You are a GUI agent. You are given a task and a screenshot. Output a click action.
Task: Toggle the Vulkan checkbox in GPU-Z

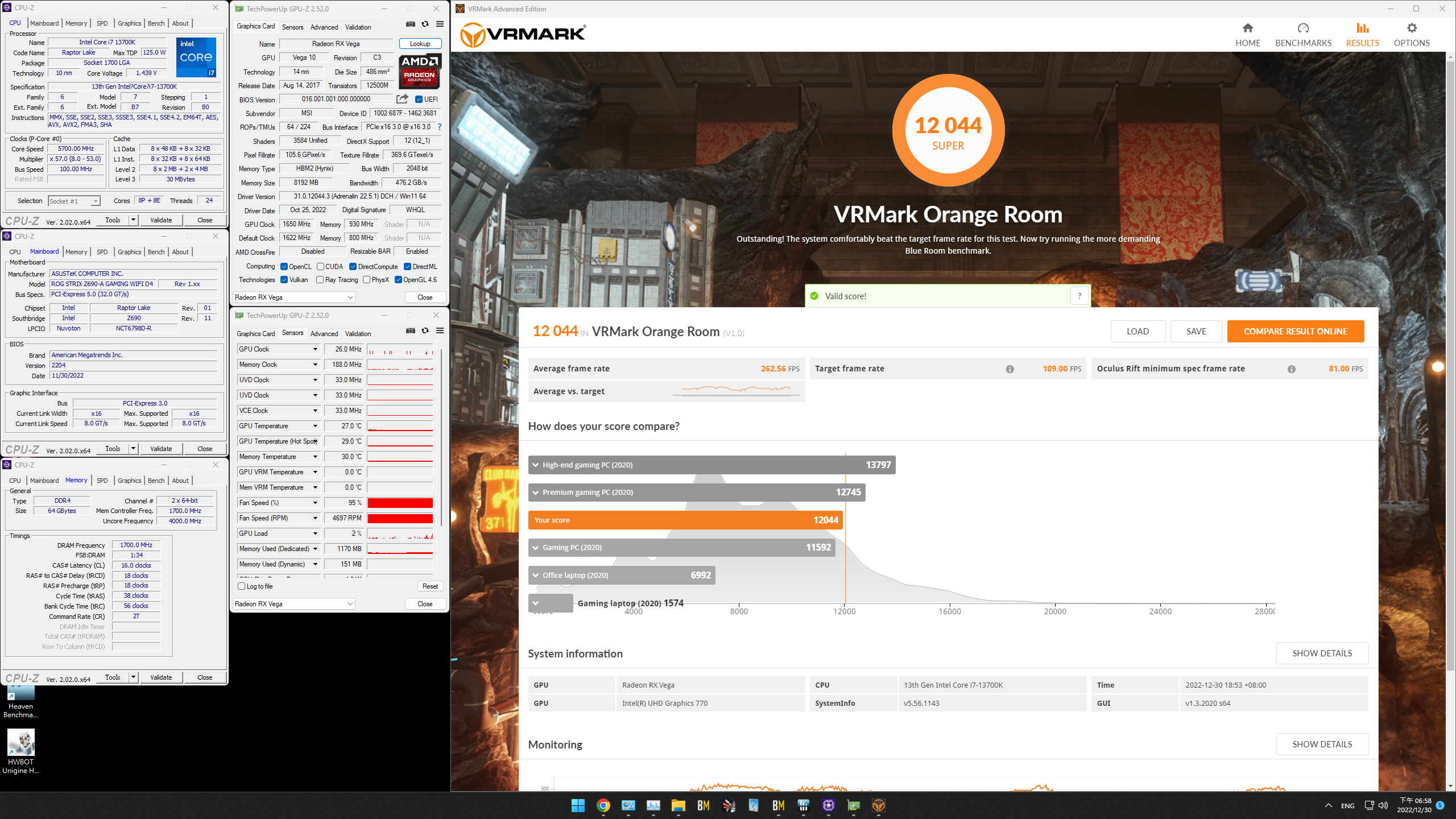point(284,280)
